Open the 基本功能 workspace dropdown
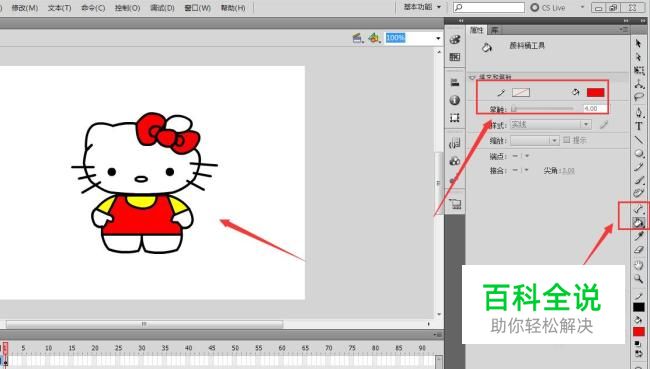650x369 pixels. pos(422,7)
